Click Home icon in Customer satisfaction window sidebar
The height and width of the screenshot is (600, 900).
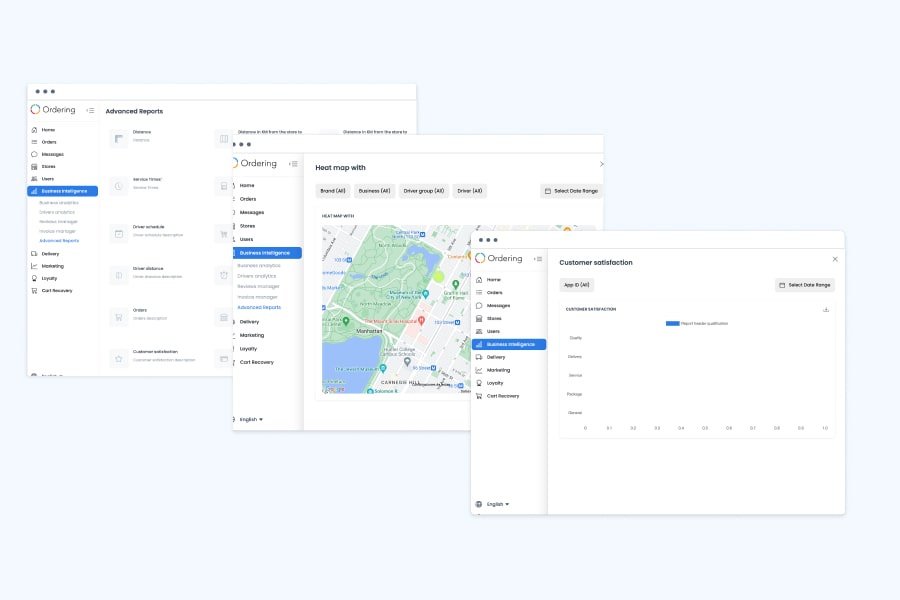[479, 280]
